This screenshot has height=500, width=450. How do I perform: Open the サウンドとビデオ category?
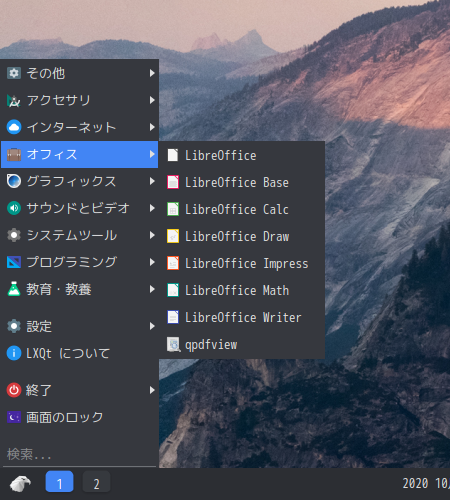point(80,208)
